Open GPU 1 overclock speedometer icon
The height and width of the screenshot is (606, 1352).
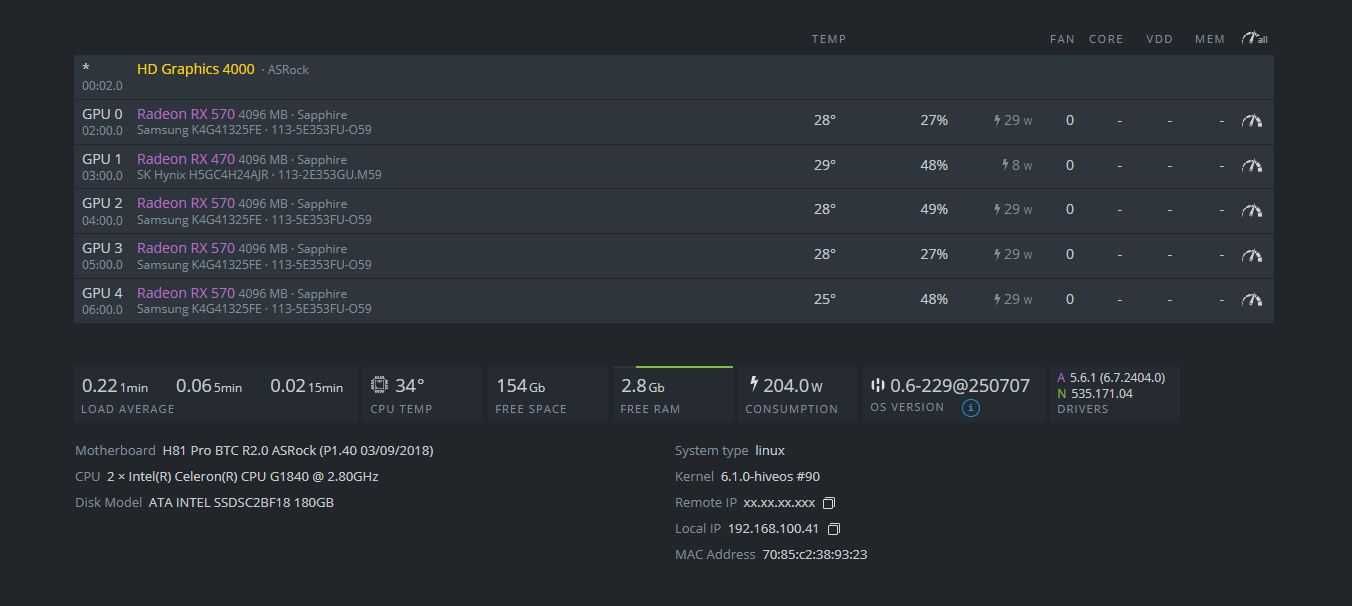tap(1252, 166)
